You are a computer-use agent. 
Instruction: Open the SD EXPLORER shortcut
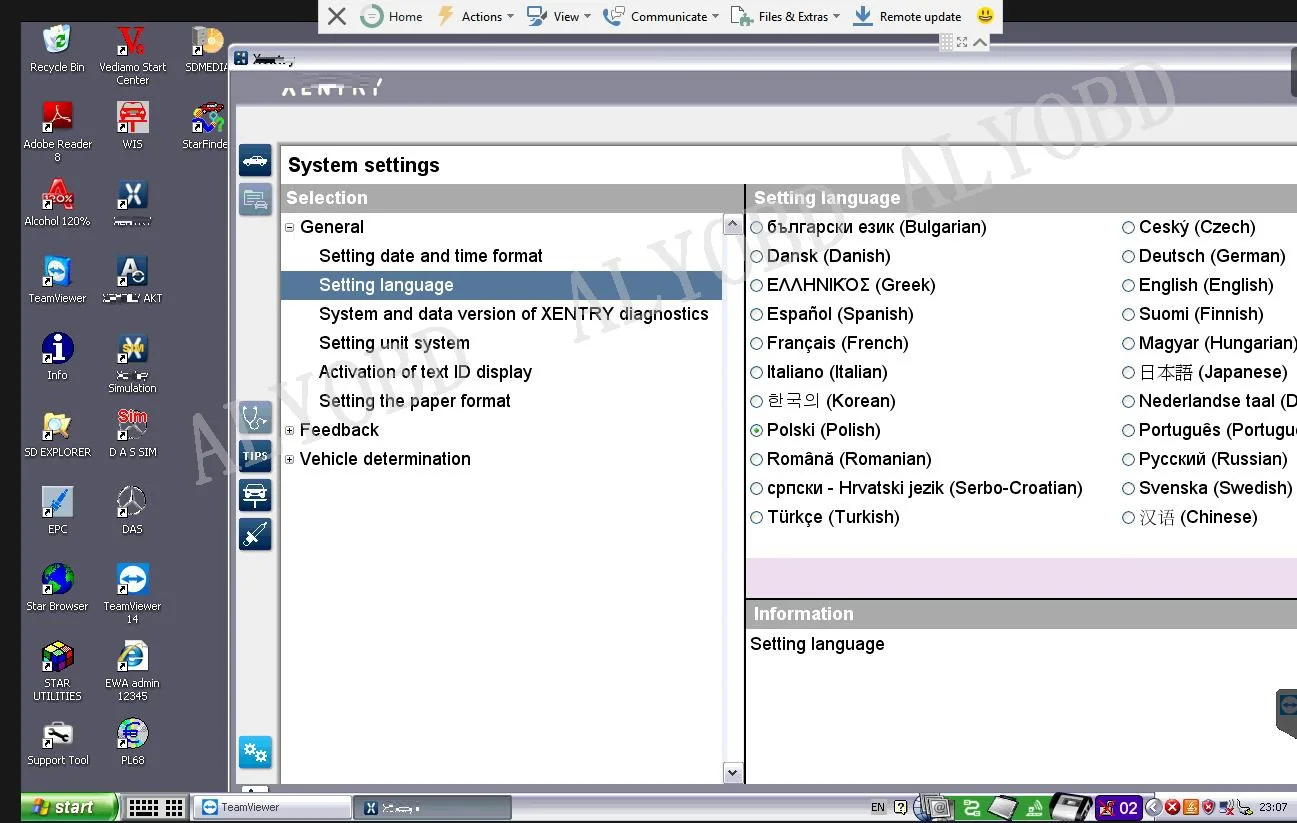[57, 434]
